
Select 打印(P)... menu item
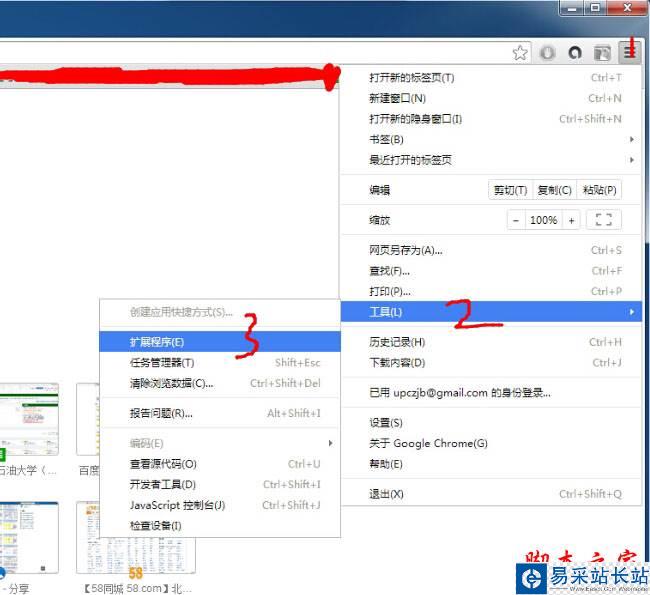[x=491, y=291]
